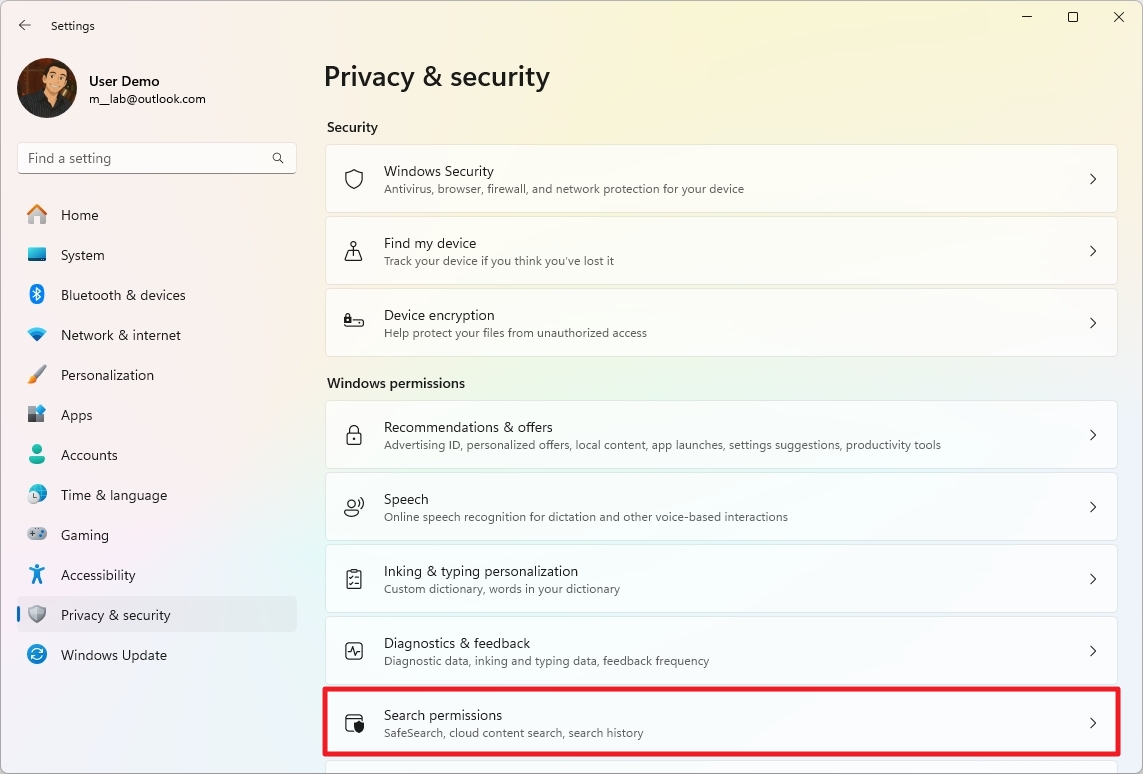
Task: Click the Speech microphone icon
Action: click(353, 506)
